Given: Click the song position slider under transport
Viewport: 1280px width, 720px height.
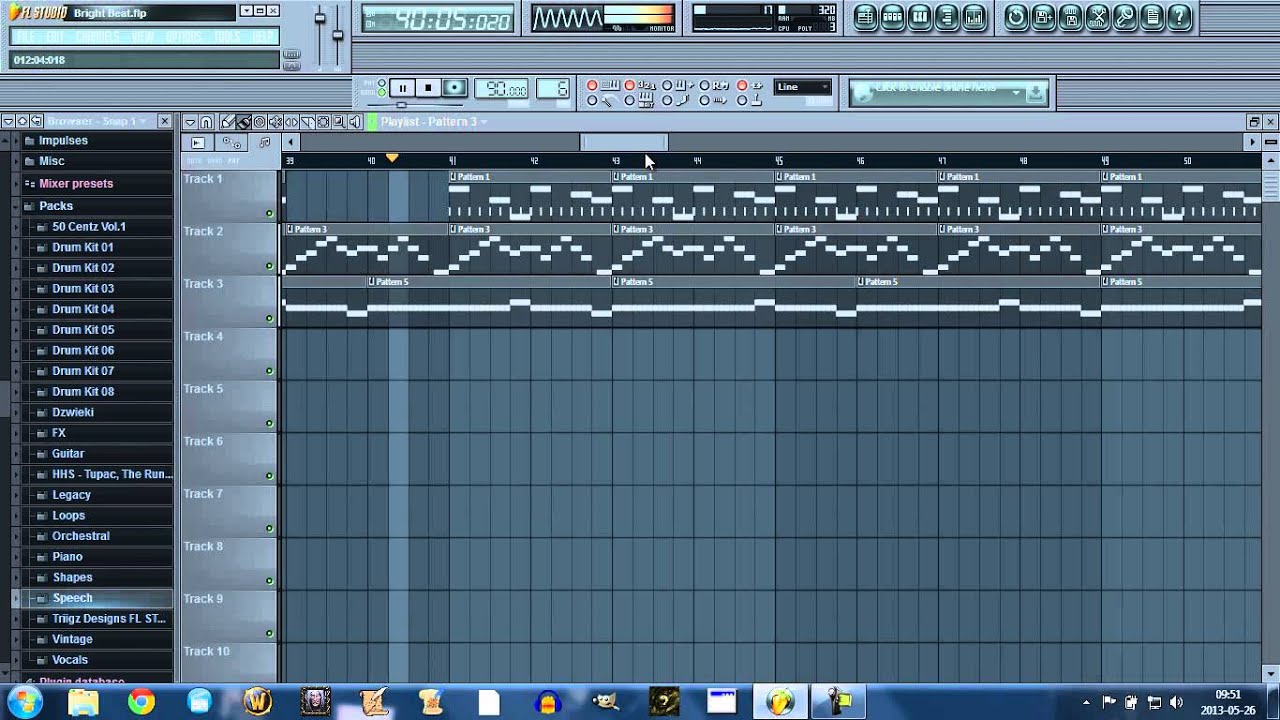Looking at the screenshot, I should [x=402, y=104].
